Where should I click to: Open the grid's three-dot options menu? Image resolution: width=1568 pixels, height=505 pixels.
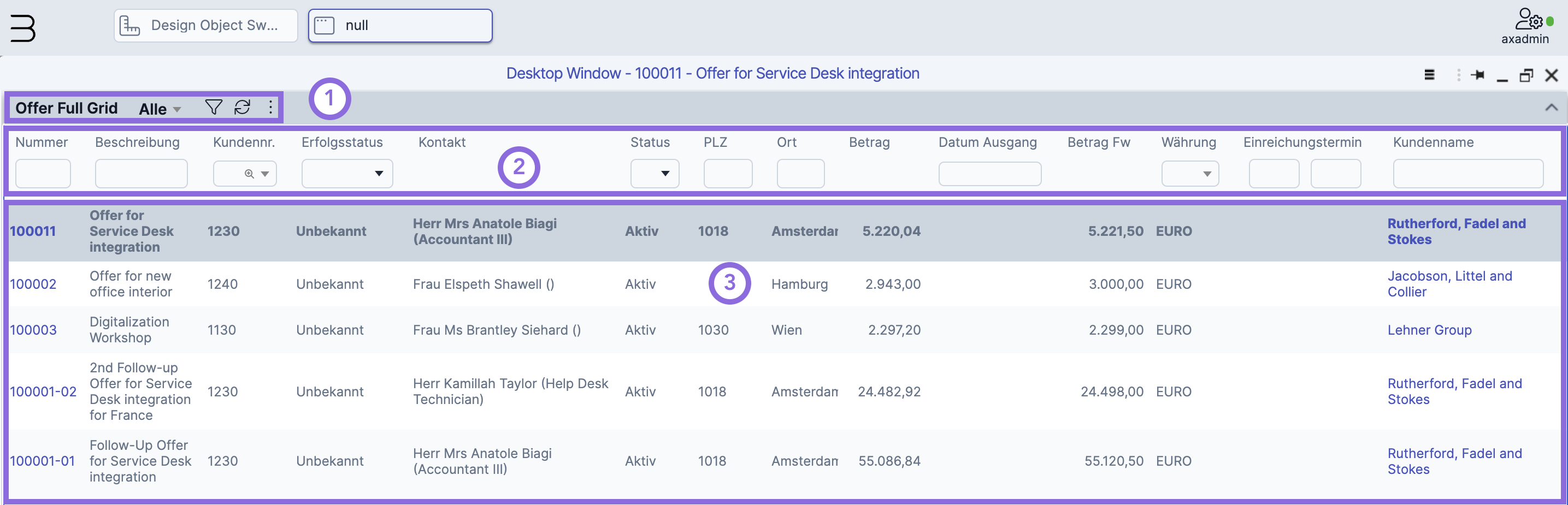(270, 108)
